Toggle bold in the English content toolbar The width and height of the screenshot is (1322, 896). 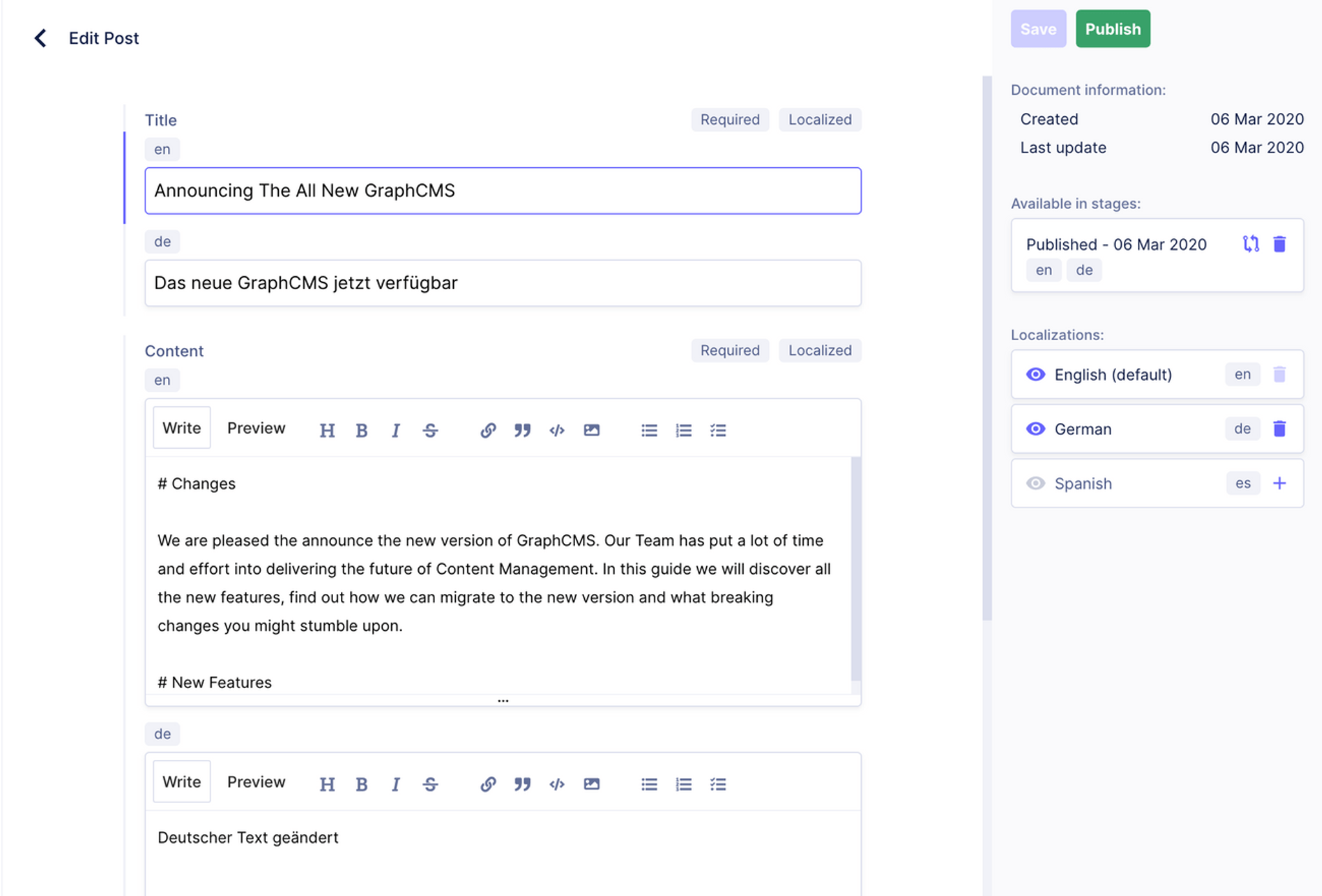[x=361, y=430]
